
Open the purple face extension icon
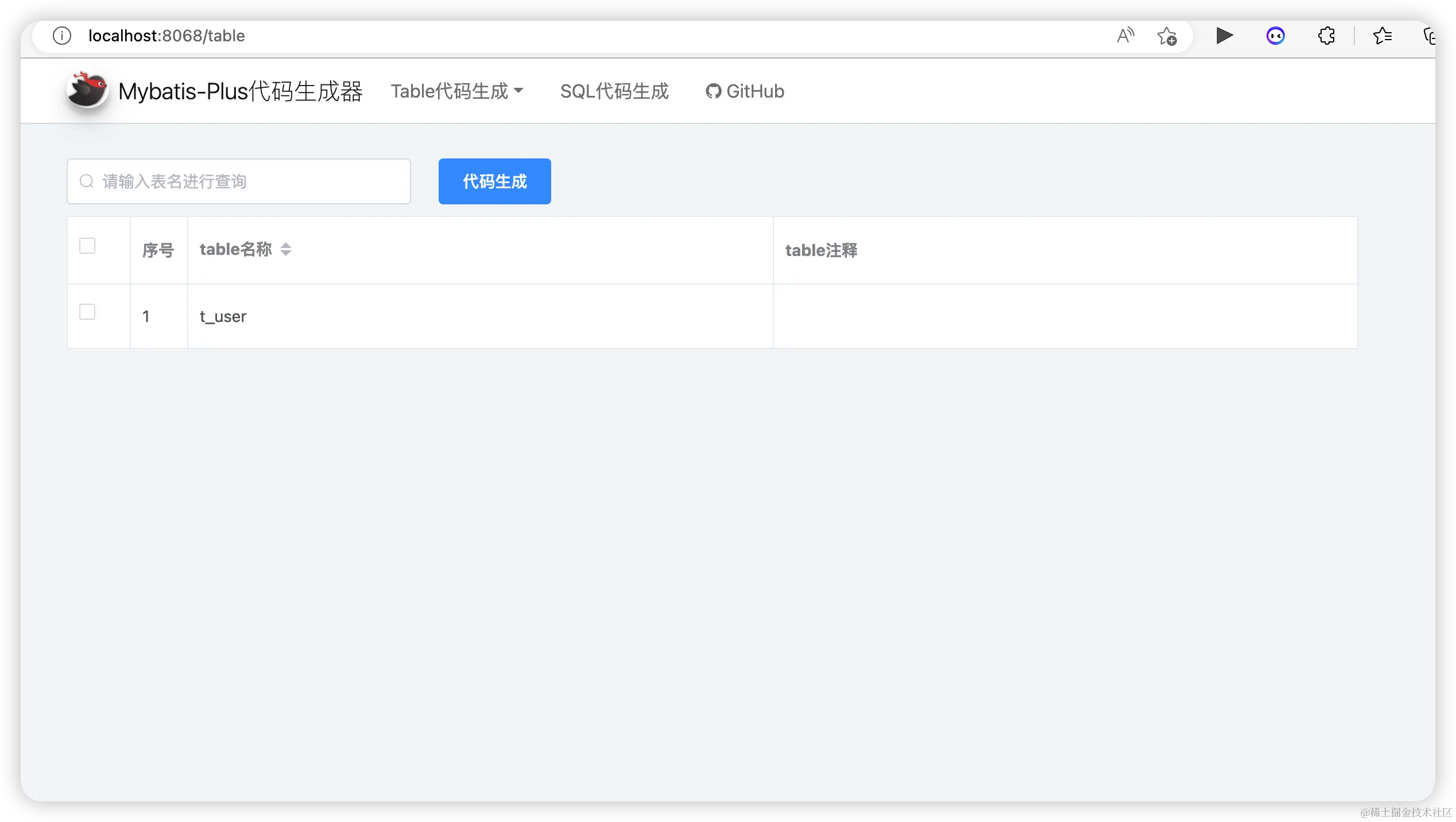[x=1275, y=36]
